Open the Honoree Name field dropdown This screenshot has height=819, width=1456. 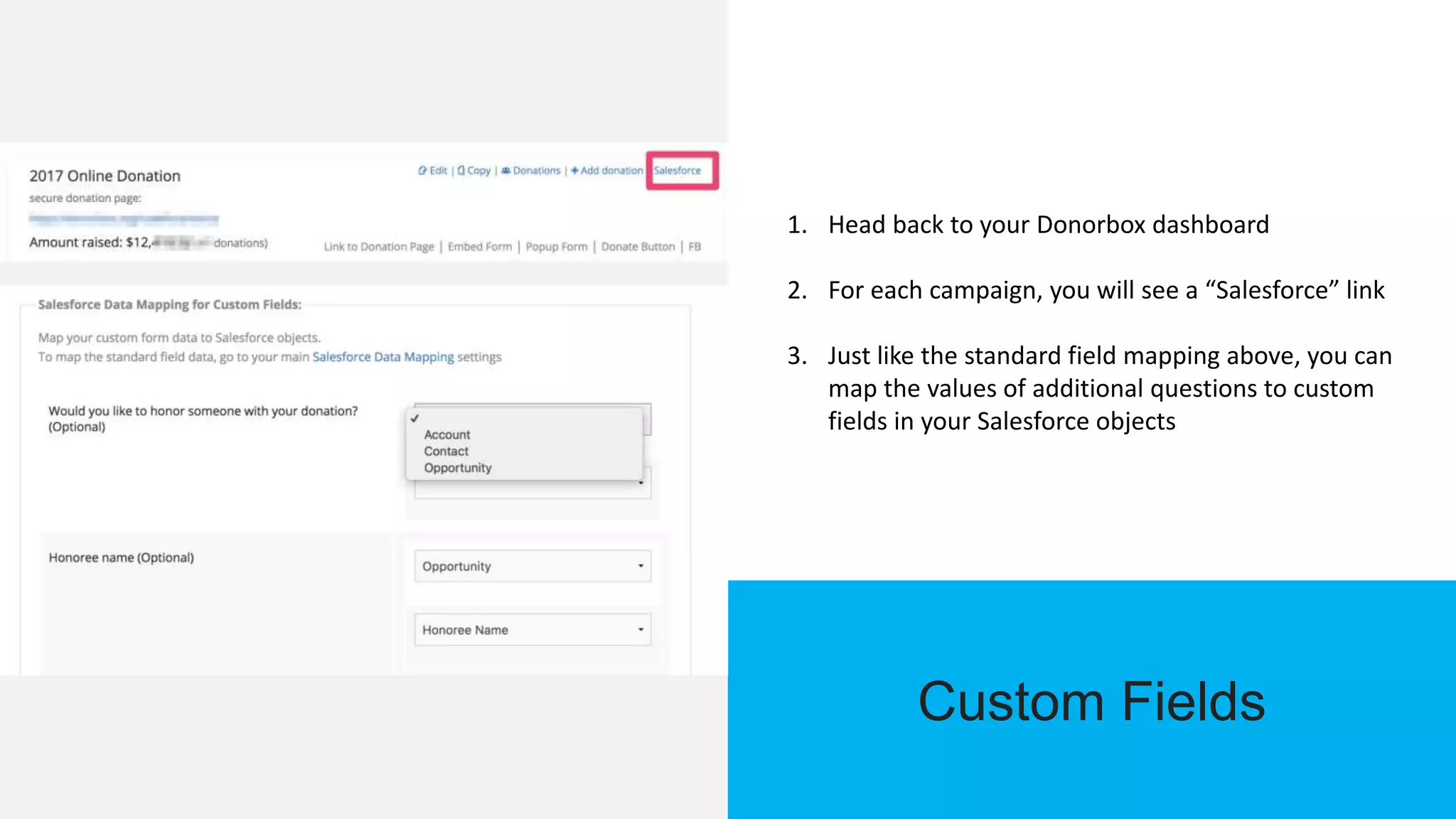point(532,630)
